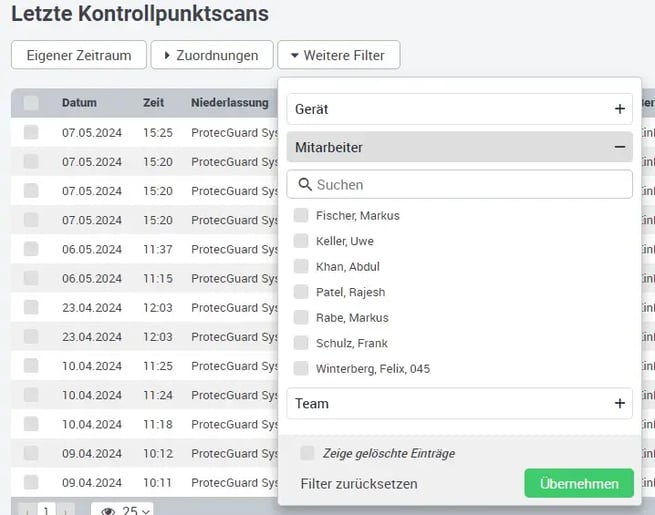This screenshot has width=655, height=515.
Task: Collapse the Mitarbeiter filter section
Action: [x=460, y=147]
